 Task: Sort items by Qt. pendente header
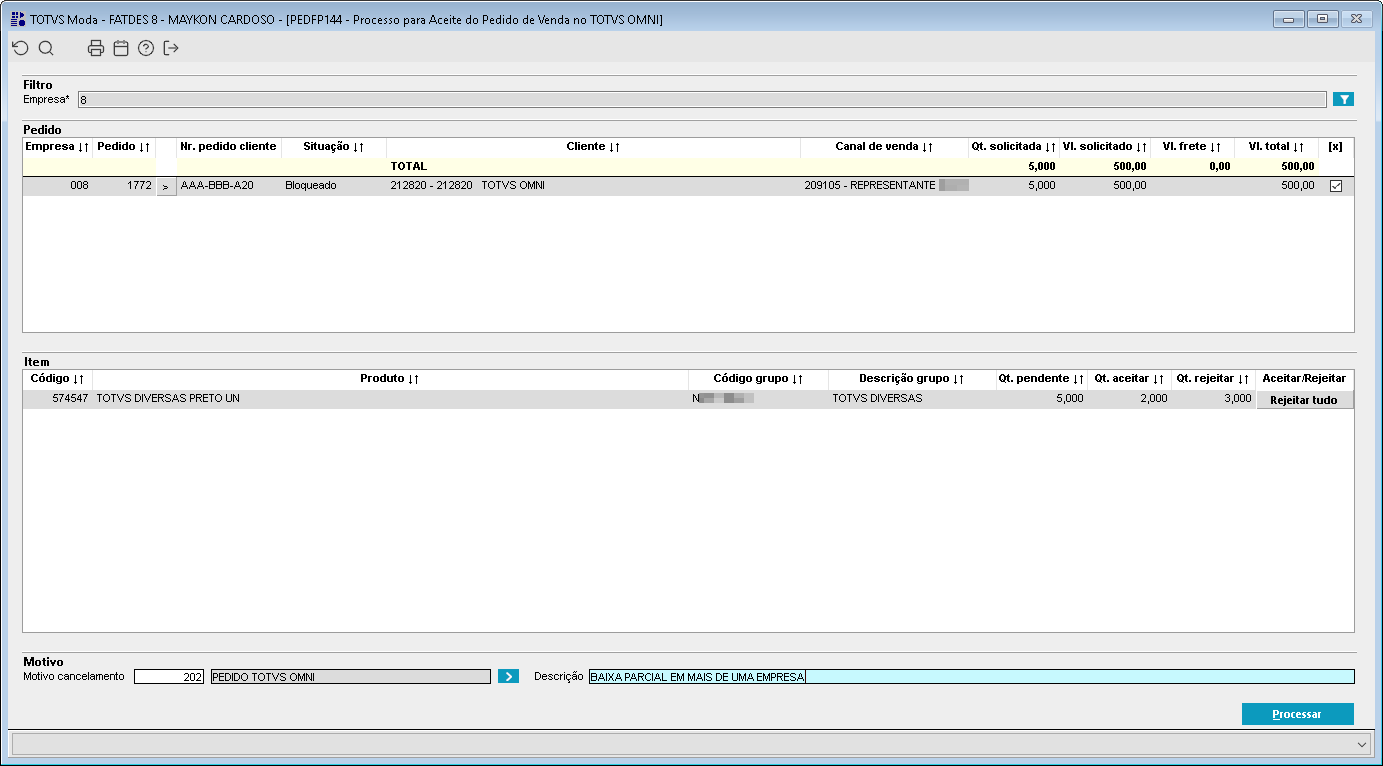(x=1041, y=379)
